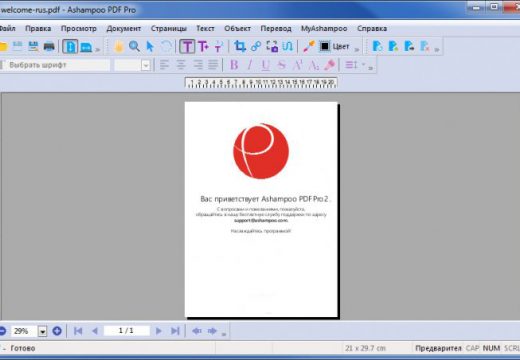Justify text alignment
520x360 pixels.
(213, 65)
